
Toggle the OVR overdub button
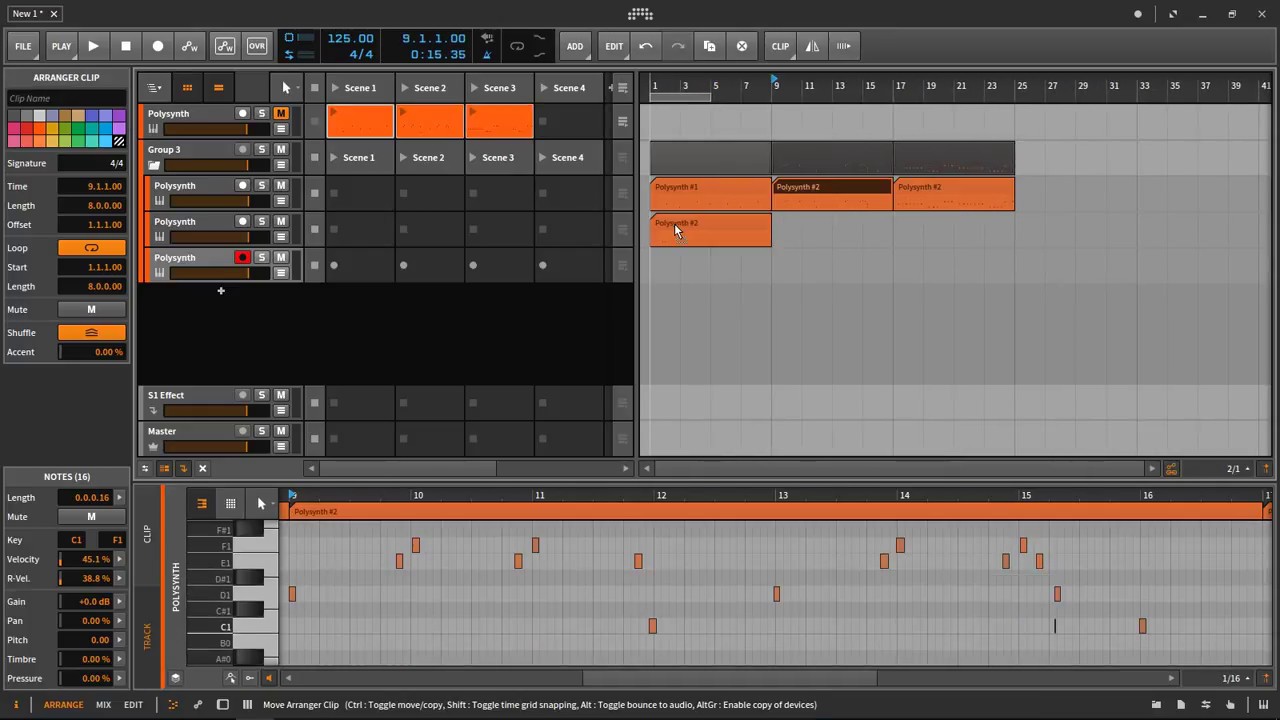click(x=257, y=46)
